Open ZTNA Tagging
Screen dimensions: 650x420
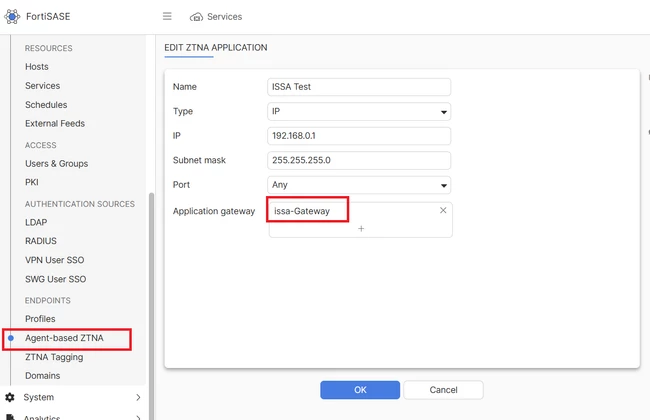(x=54, y=357)
